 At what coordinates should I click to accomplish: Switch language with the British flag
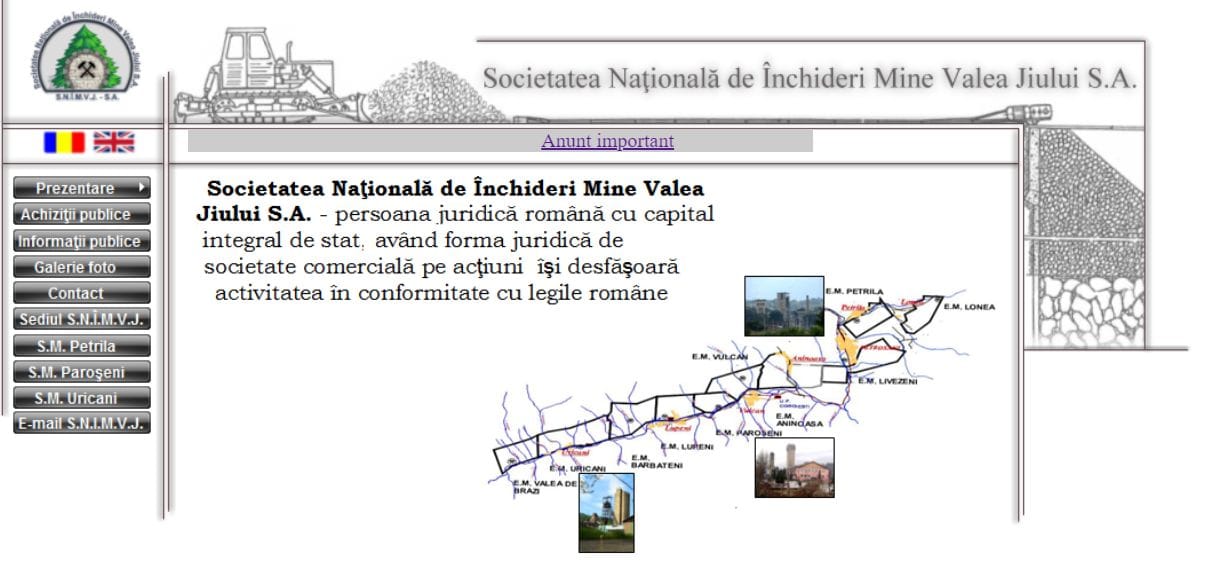click(114, 142)
